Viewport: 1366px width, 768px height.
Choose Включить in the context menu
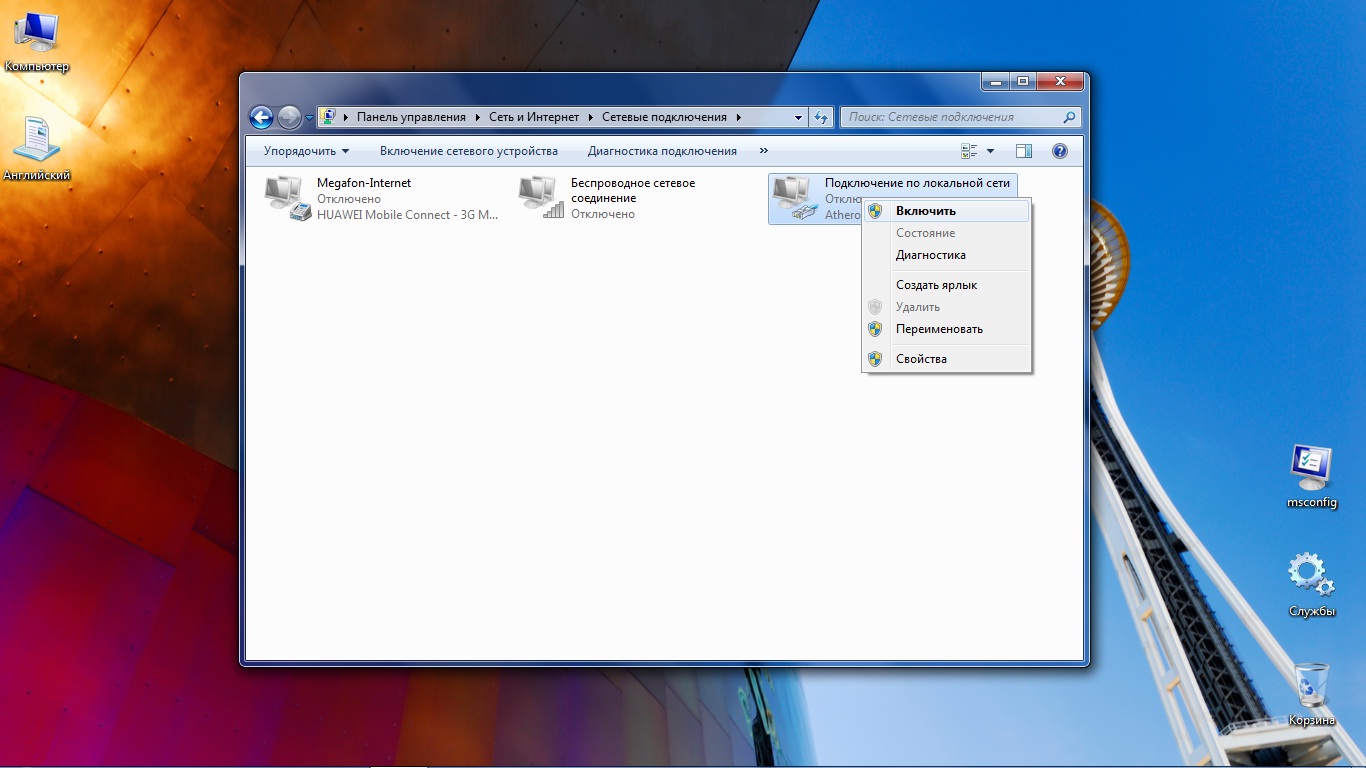[925, 211]
